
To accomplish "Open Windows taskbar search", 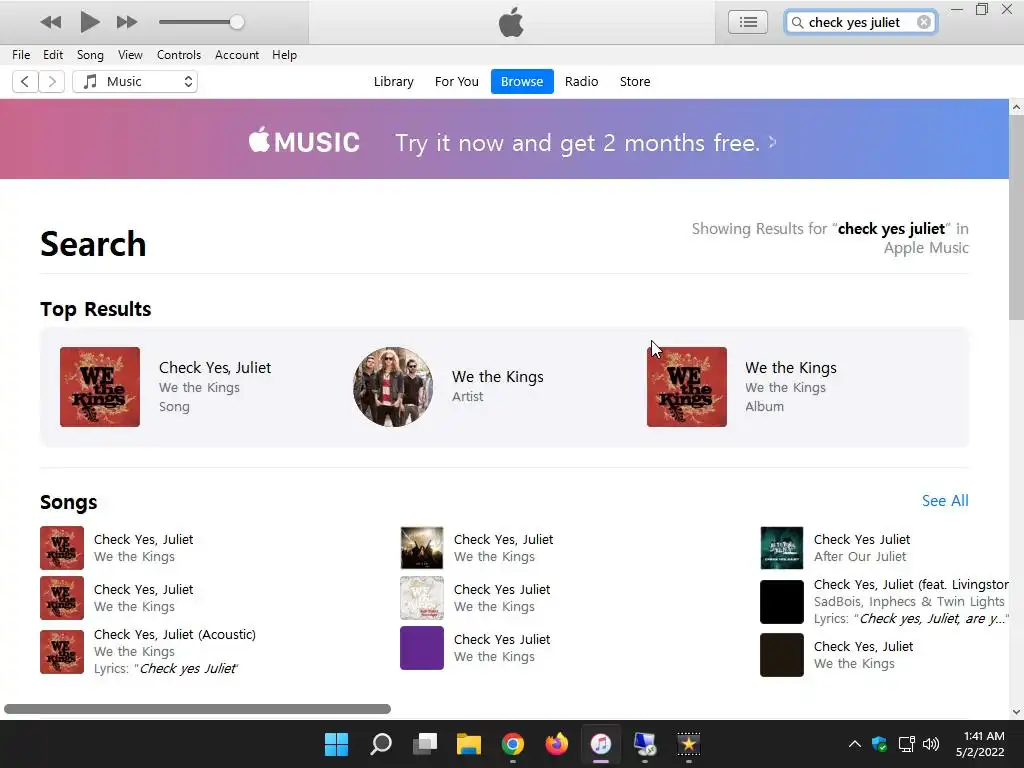I will pyautogui.click(x=381, y=744).
